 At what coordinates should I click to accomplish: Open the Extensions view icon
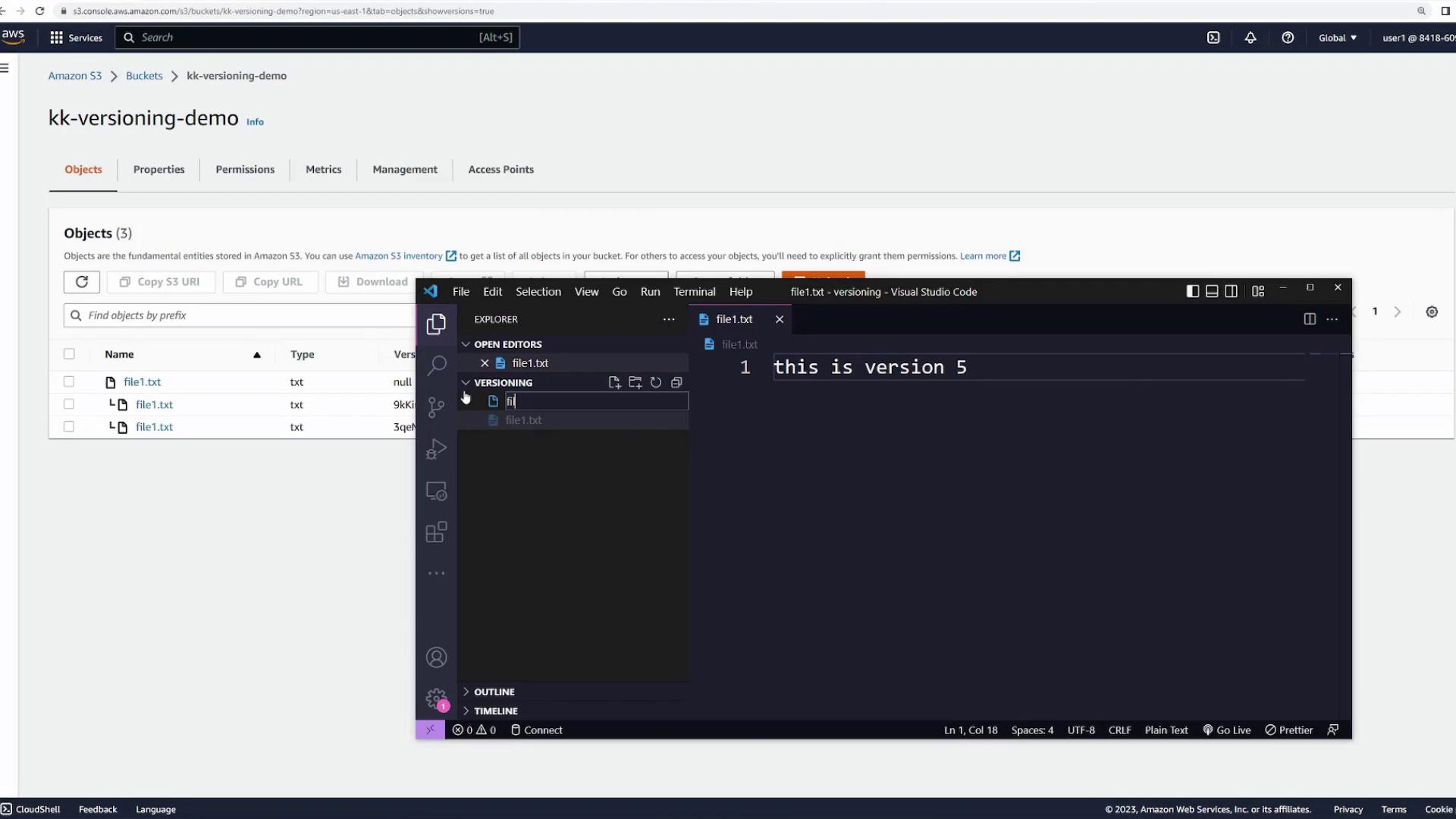[x=436, y=532]
